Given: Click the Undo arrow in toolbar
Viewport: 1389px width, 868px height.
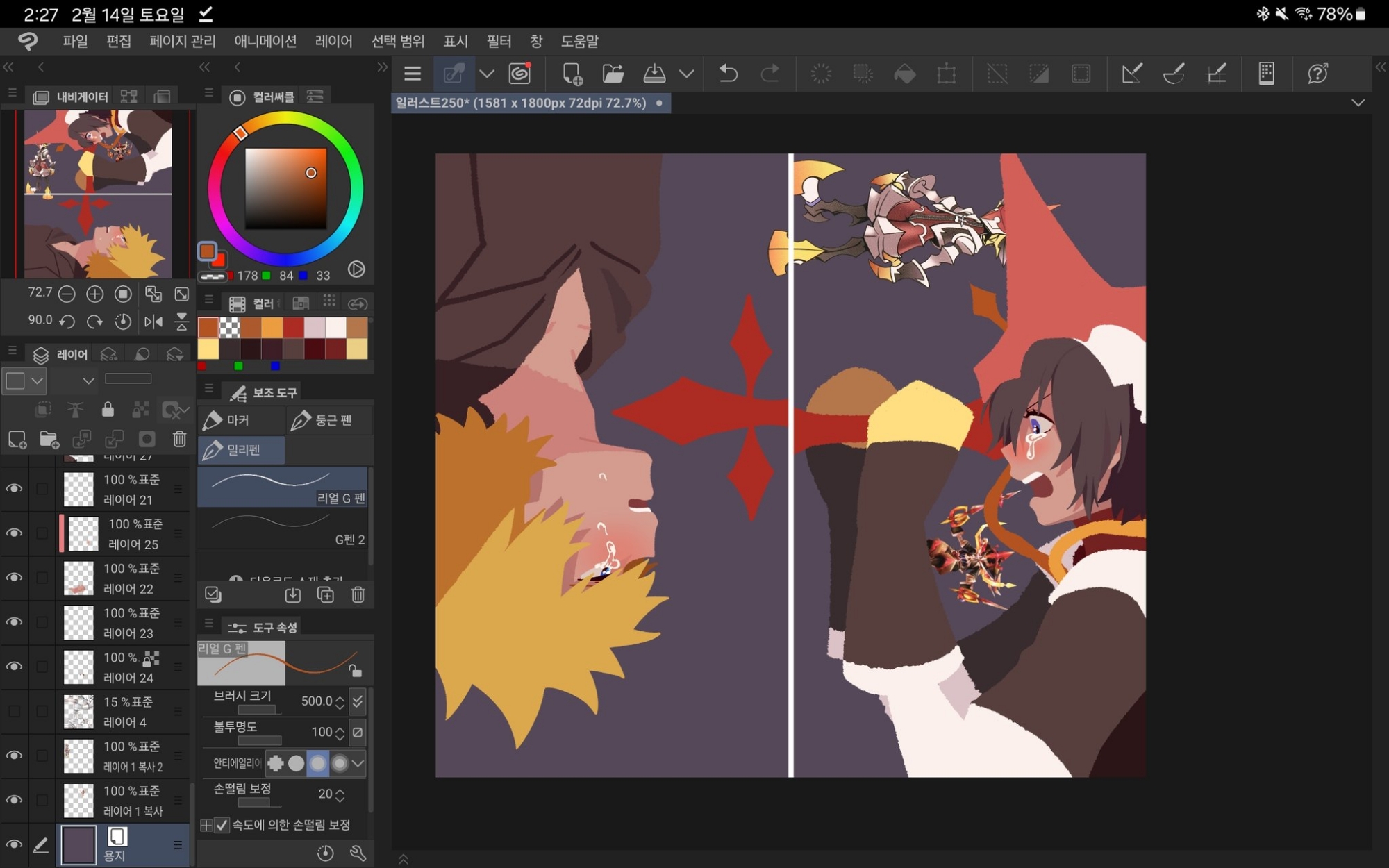Looking at the screenshot, I should tap(728, 74).
